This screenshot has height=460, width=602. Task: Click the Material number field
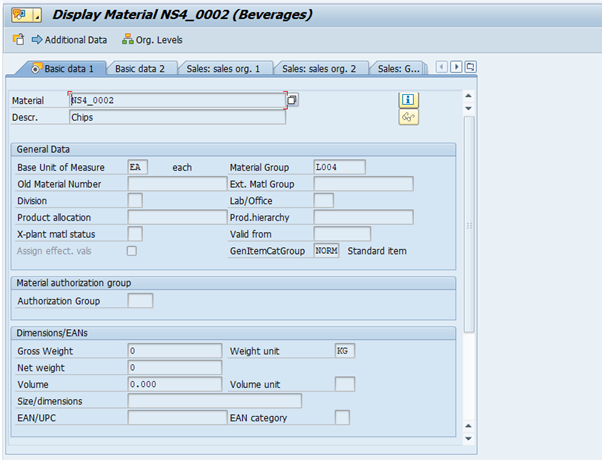click(x=177, y=101)
